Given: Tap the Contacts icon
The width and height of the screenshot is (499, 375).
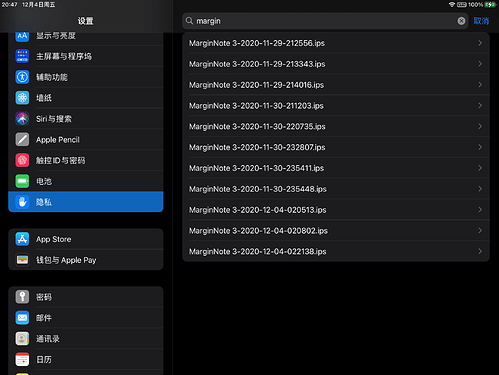Looking at the screenshot, I should coord(22,339).
